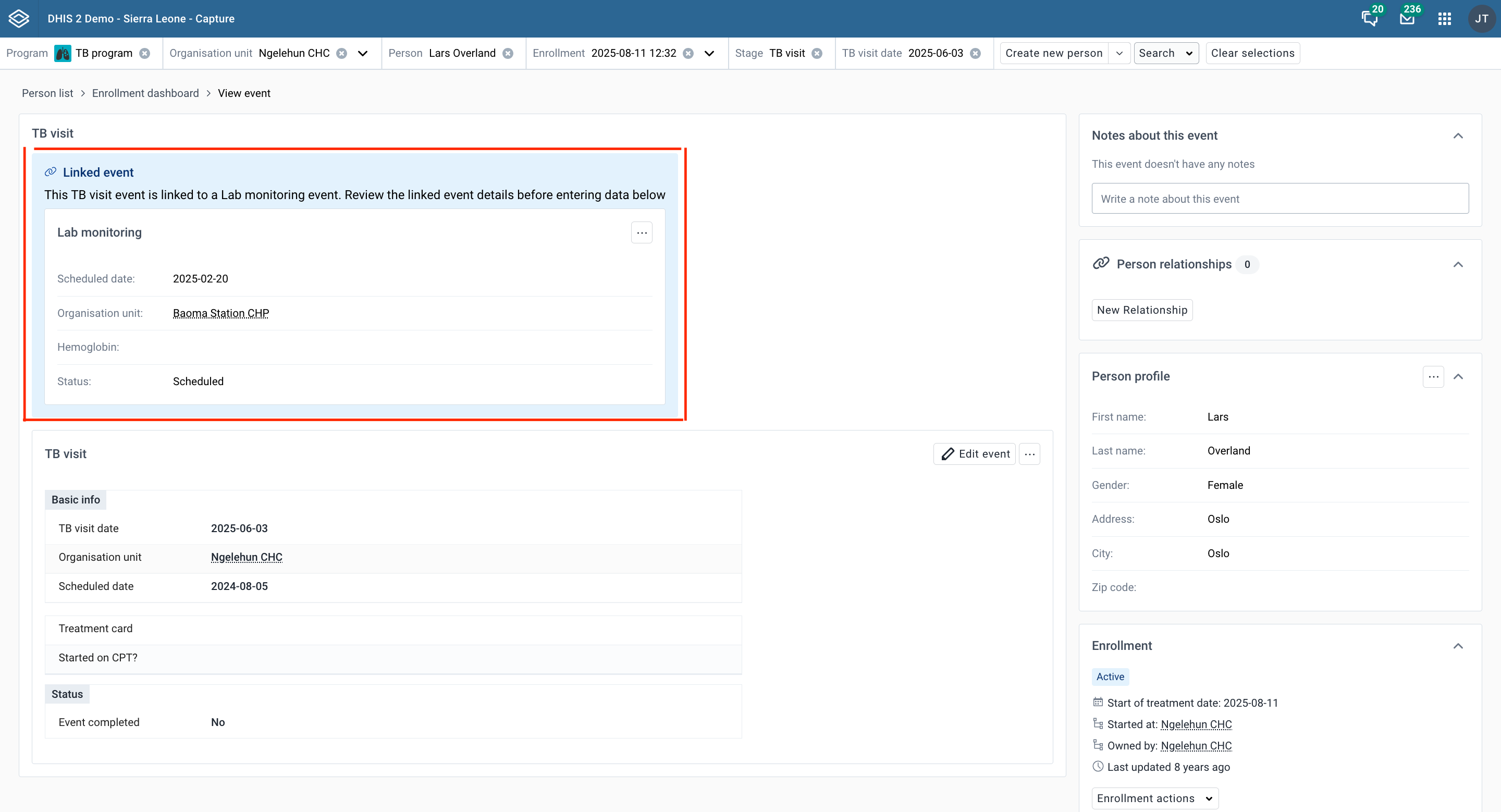Open Person profile more options menu
Image resolution: width=1501 pixels, height=812 pixels.
[x=1433, y=376]
